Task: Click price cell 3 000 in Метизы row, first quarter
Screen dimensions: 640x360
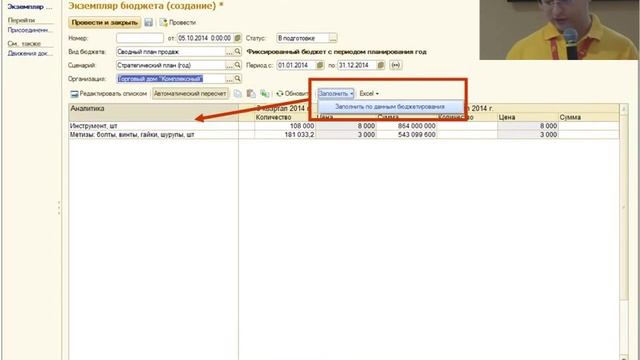Action: click(346, 135)
